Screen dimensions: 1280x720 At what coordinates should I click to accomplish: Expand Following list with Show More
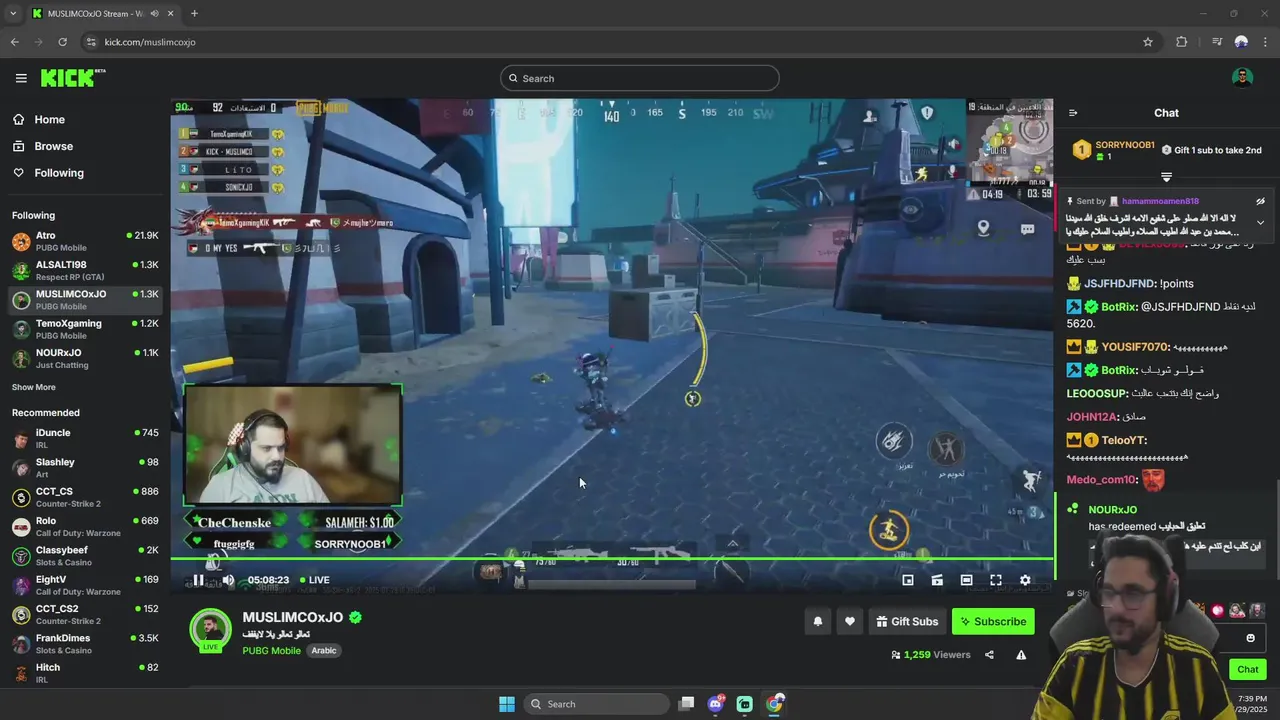pos(34,387)
